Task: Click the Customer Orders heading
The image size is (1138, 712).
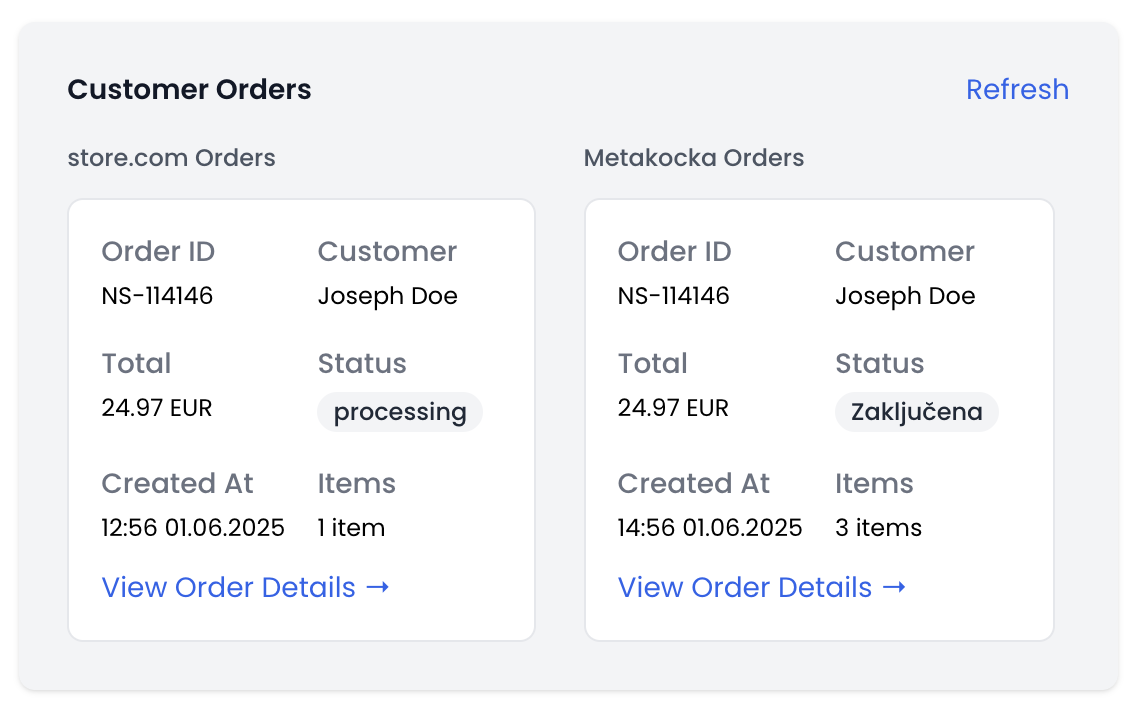Action: pyautogui.click(x=189, y=89)
